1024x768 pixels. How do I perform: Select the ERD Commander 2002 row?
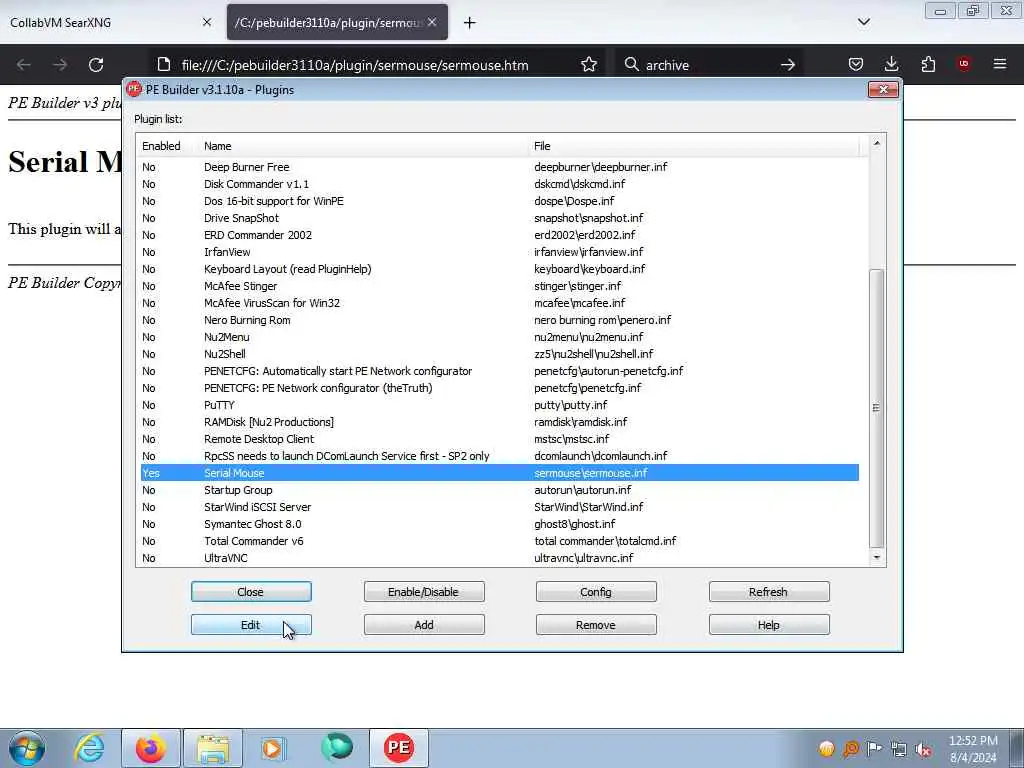point(500,235)
